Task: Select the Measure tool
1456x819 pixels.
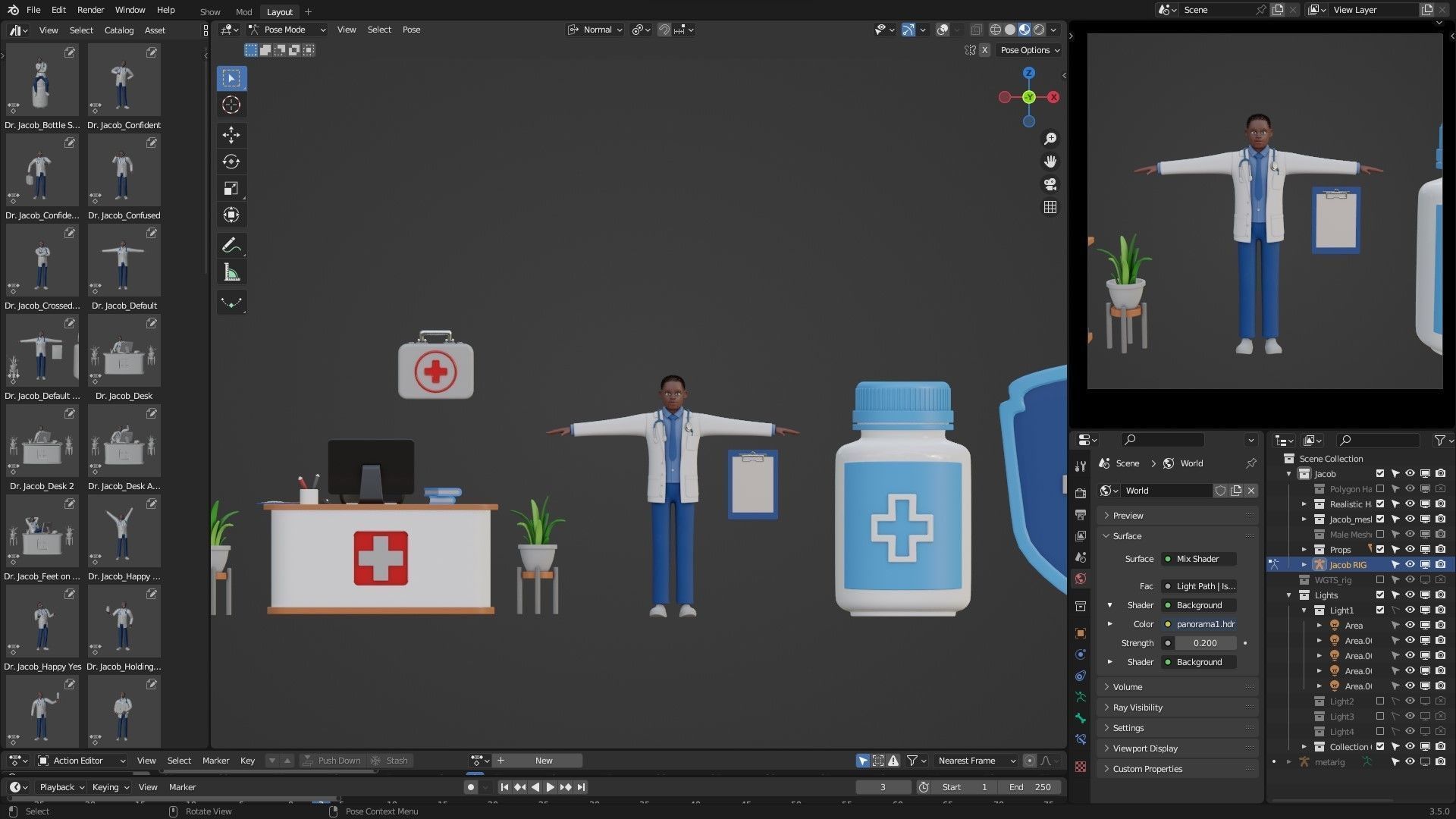Action: click(231, 272)
